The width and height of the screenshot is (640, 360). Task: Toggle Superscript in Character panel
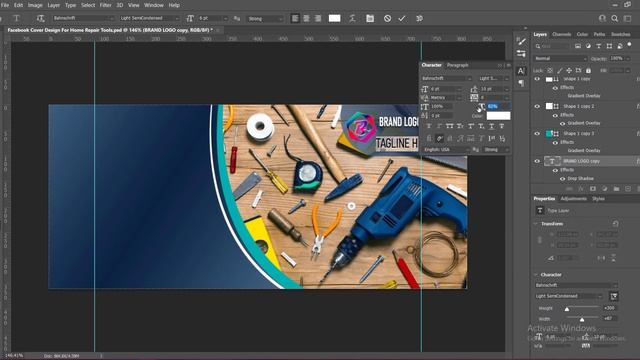click(x=471, y=127)
